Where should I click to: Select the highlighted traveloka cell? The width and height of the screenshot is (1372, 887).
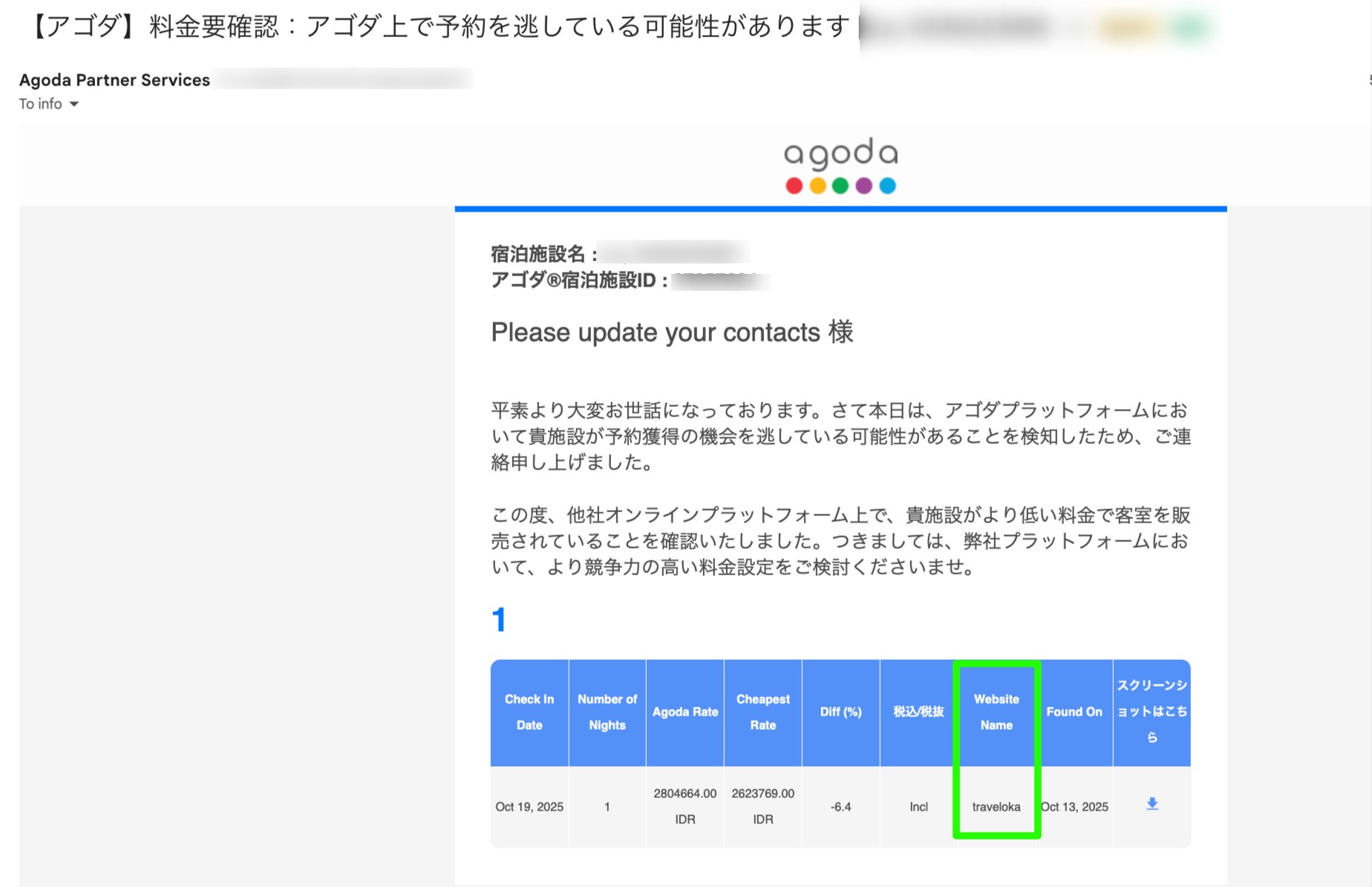point(997,806)
